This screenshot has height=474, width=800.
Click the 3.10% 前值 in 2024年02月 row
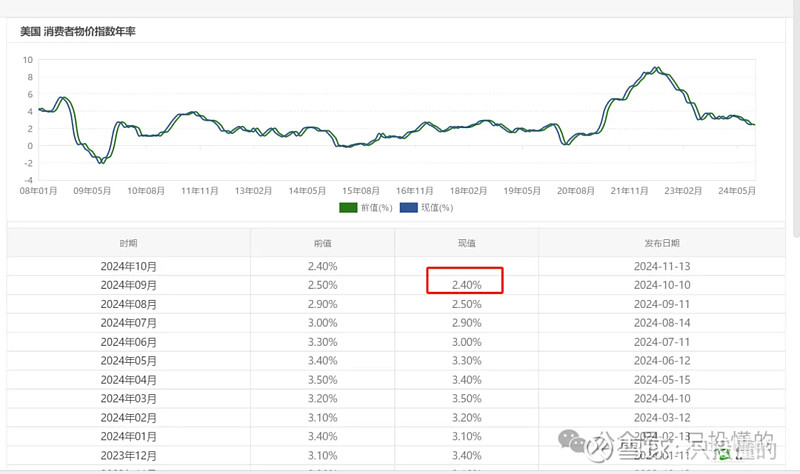[x=322, y=417]
